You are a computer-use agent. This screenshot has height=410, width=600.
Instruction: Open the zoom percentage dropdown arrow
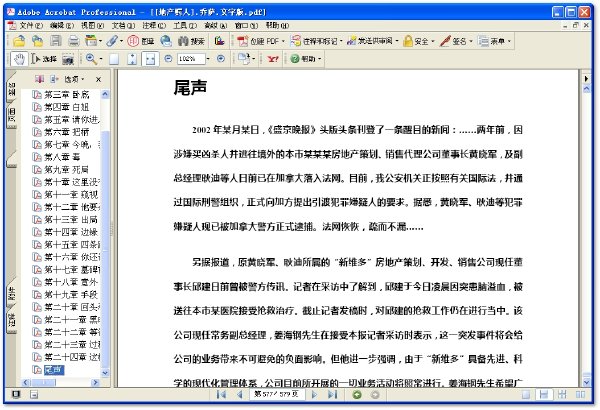coord(208,59)
